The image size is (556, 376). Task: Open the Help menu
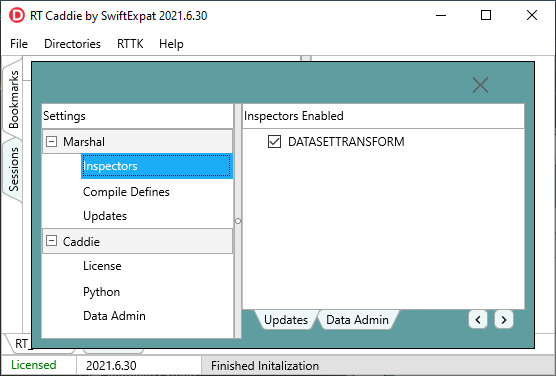(x=171, y=44)
